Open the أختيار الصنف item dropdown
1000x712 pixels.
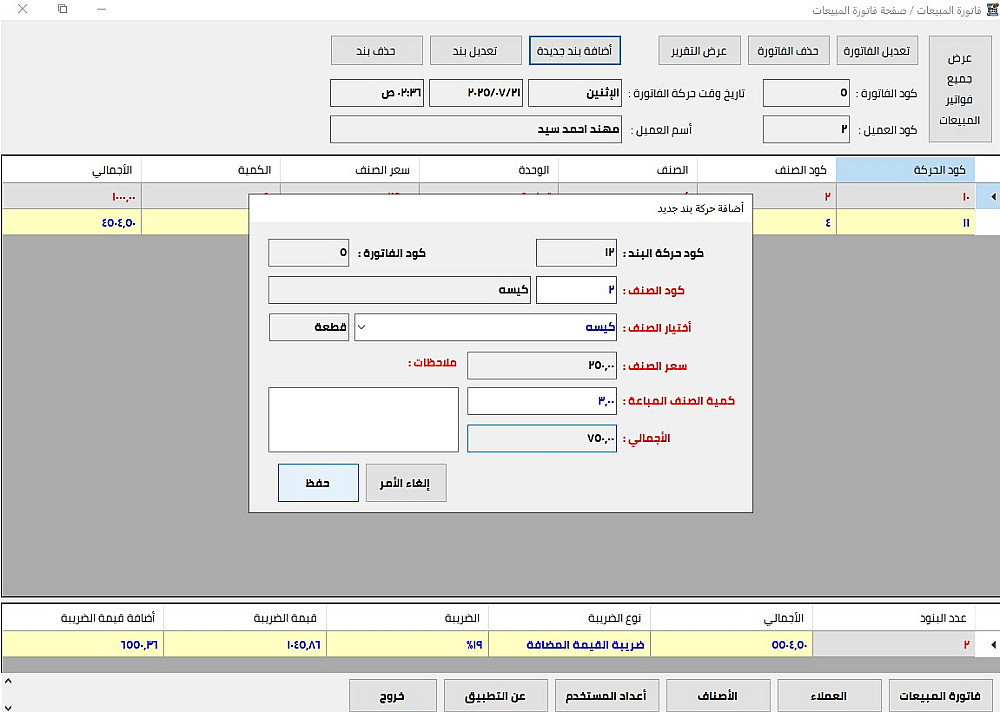point(362,327)
